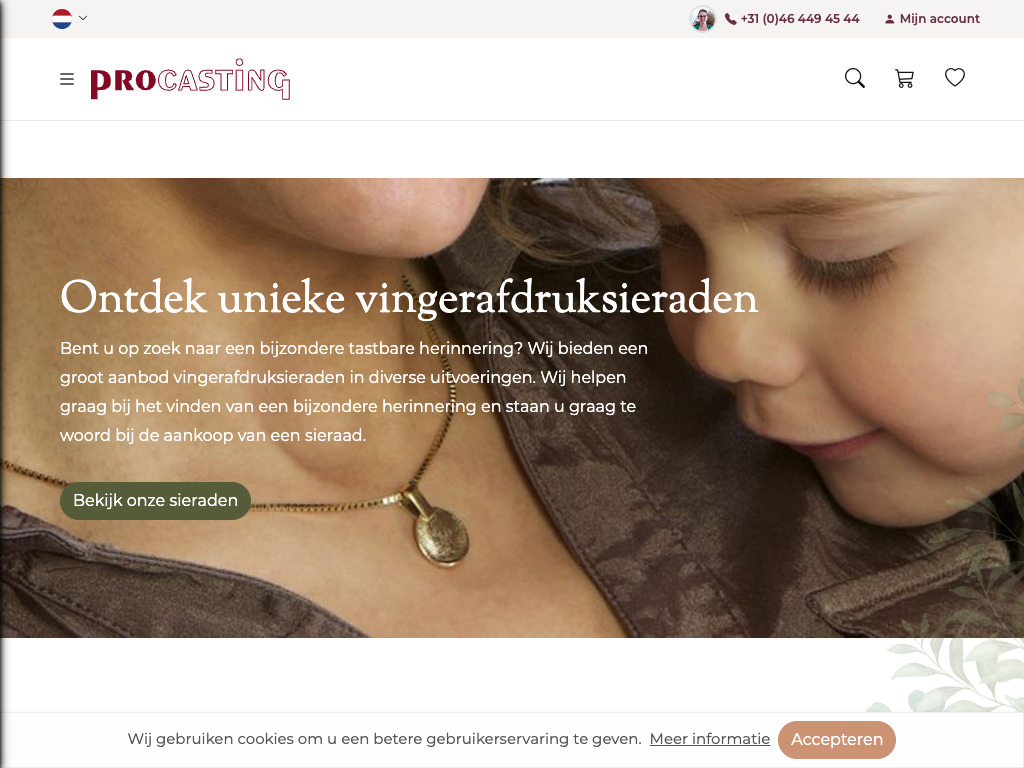
Task: View the wishlist heart icon
Action: pyautogui.click(x=955, y=78)
